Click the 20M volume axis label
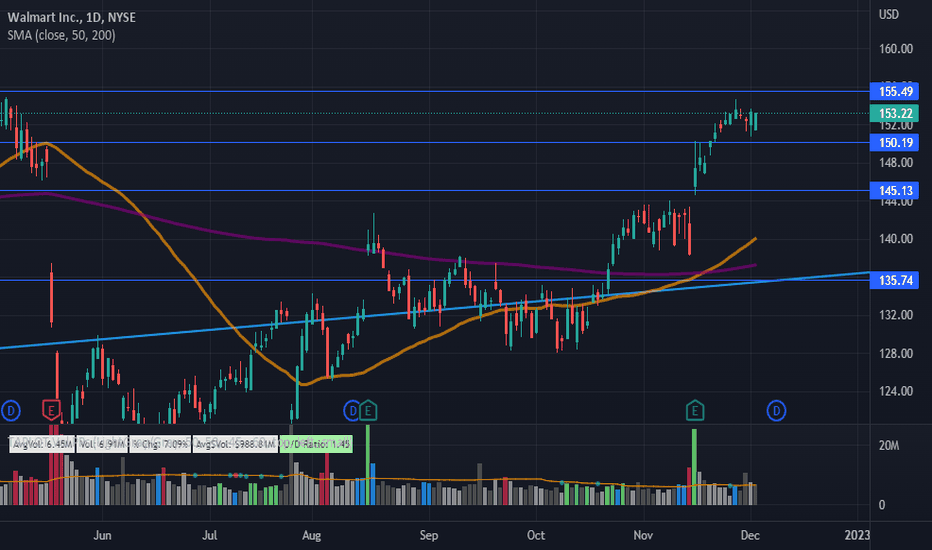The height and width of the screenshot is (550, 932). [x=889, y=446]
